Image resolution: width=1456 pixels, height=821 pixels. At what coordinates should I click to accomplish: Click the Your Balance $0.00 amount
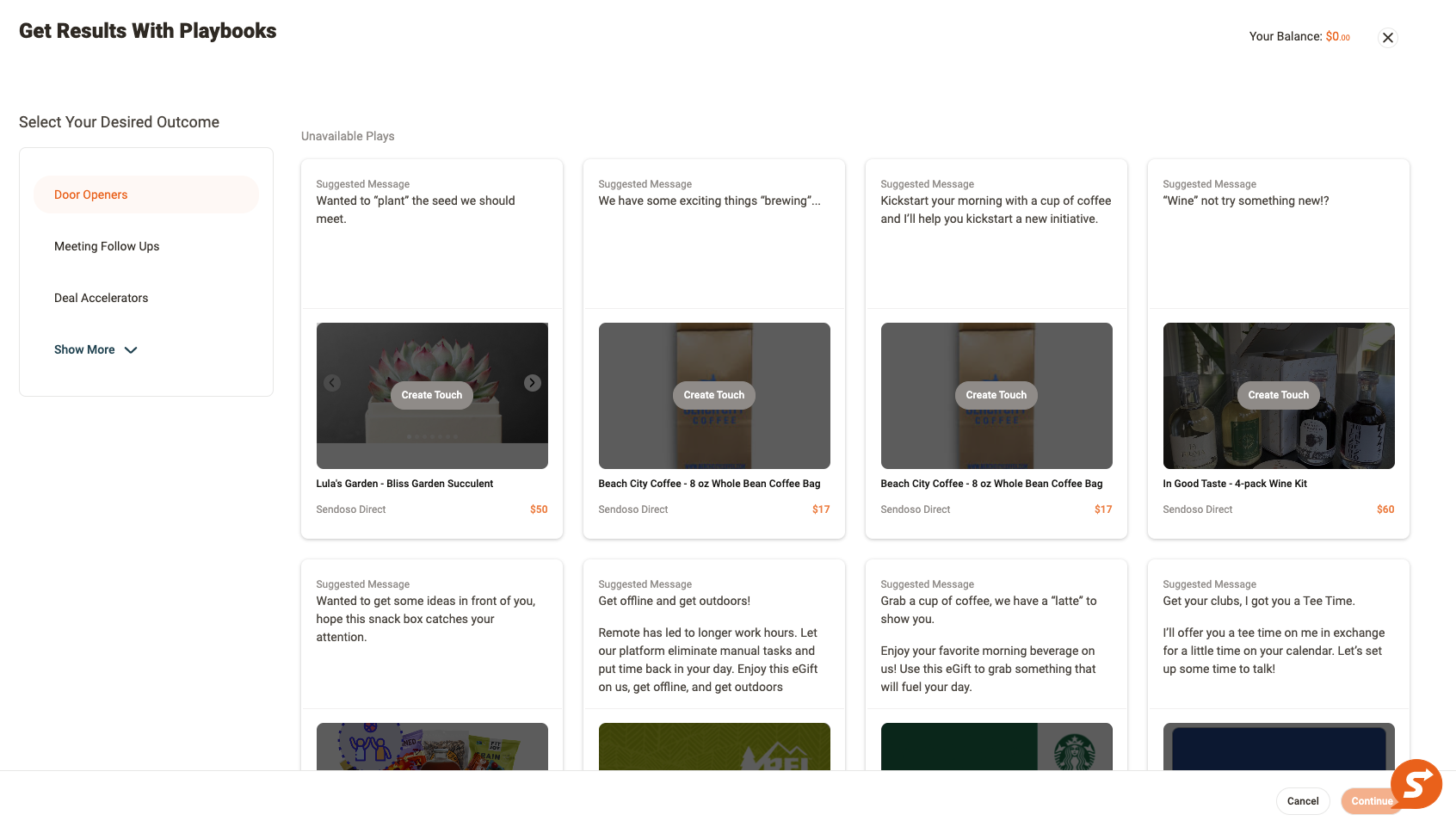[1338, 36]
